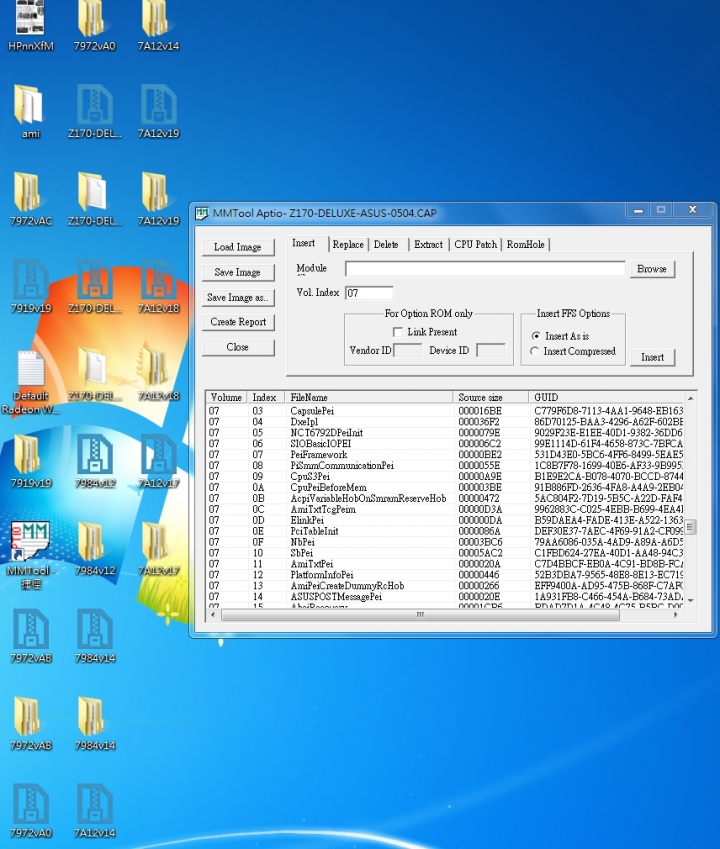
Task: Select the PeiFramework module row
Action: [x=445, y=454]
